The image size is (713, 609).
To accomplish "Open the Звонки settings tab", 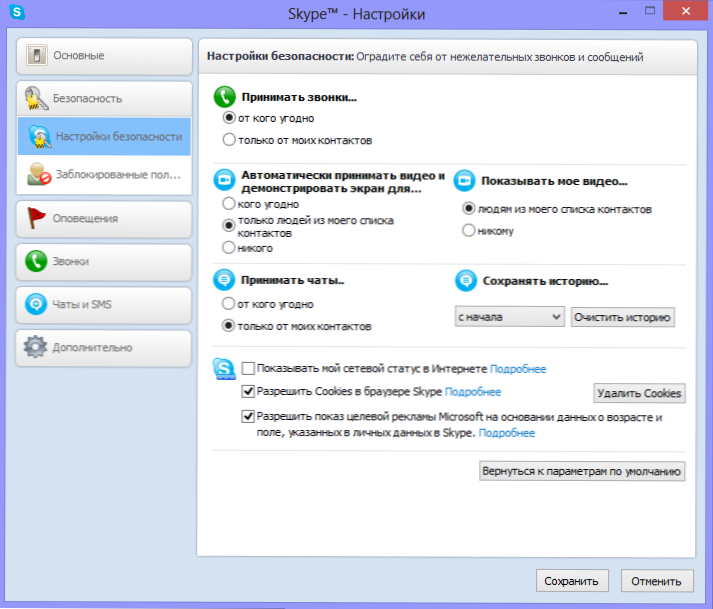I will click(x=104, y=262).
